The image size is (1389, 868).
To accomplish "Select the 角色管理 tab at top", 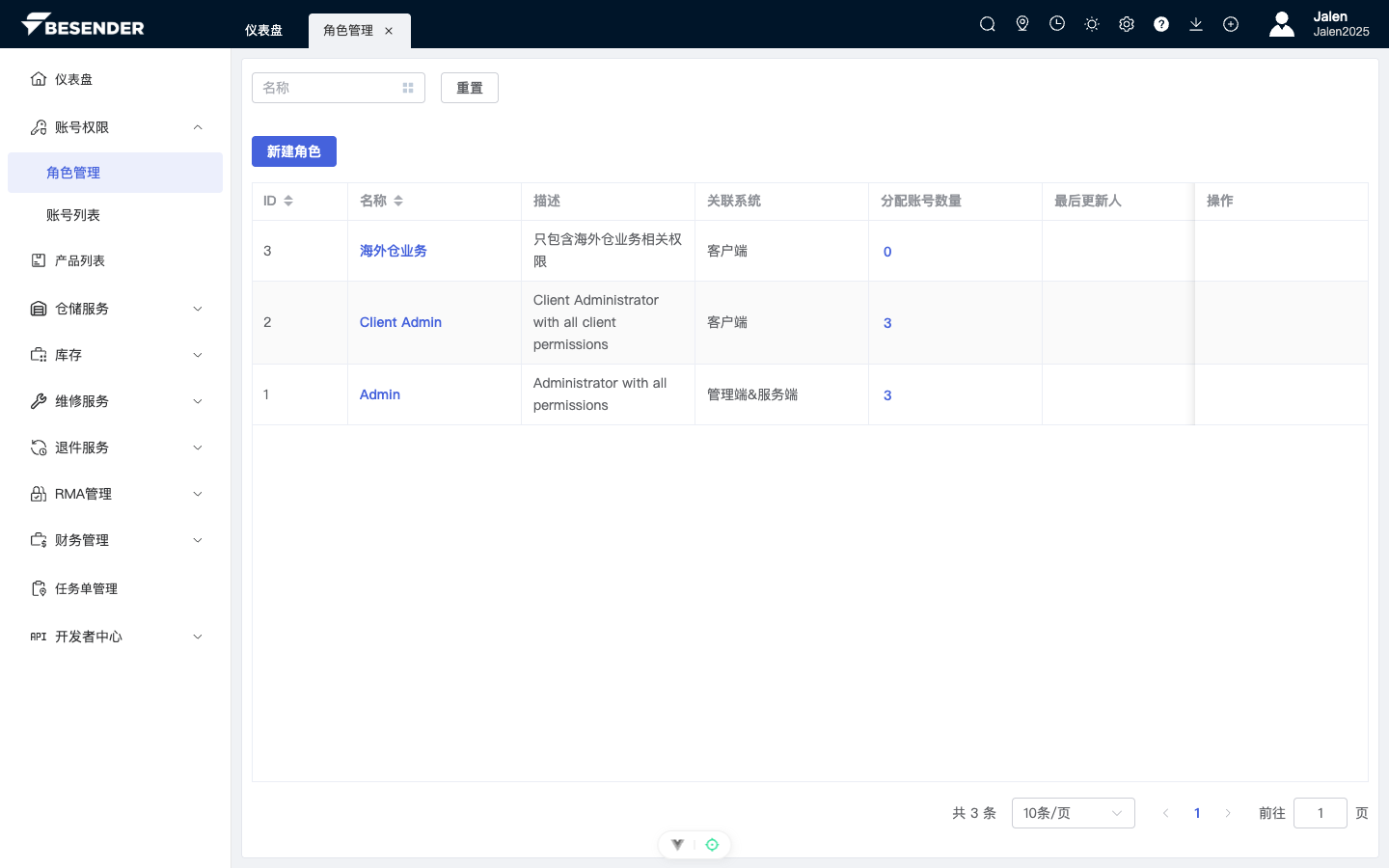I will click(x=348, y=31).
